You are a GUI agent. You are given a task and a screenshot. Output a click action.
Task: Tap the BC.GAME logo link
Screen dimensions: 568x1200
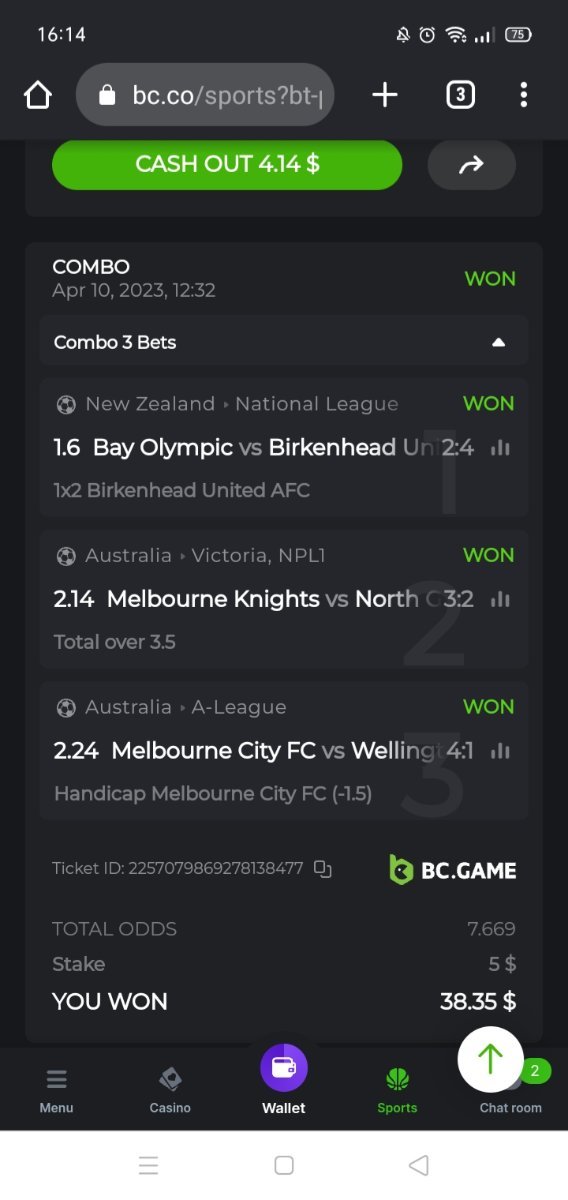(452, 870)
